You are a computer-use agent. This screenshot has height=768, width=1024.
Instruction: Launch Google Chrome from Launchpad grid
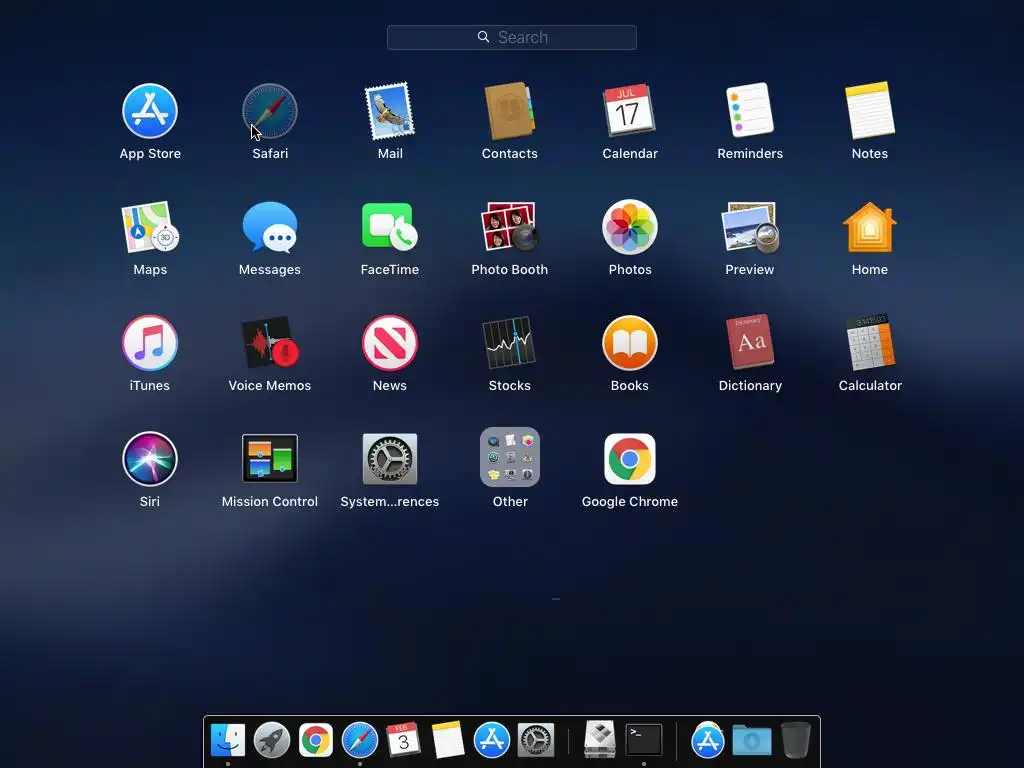pyautogui.click(x=630, y=459)
